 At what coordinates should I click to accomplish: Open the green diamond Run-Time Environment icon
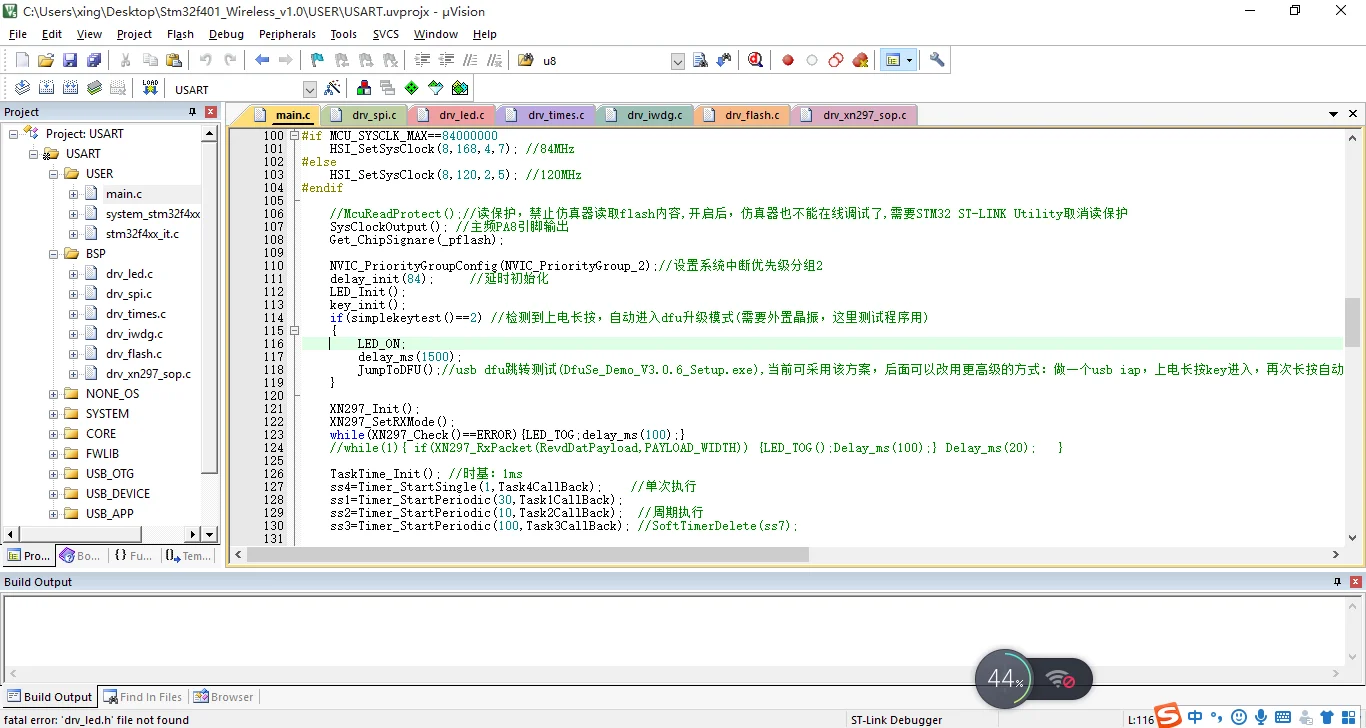pos(411,88)
